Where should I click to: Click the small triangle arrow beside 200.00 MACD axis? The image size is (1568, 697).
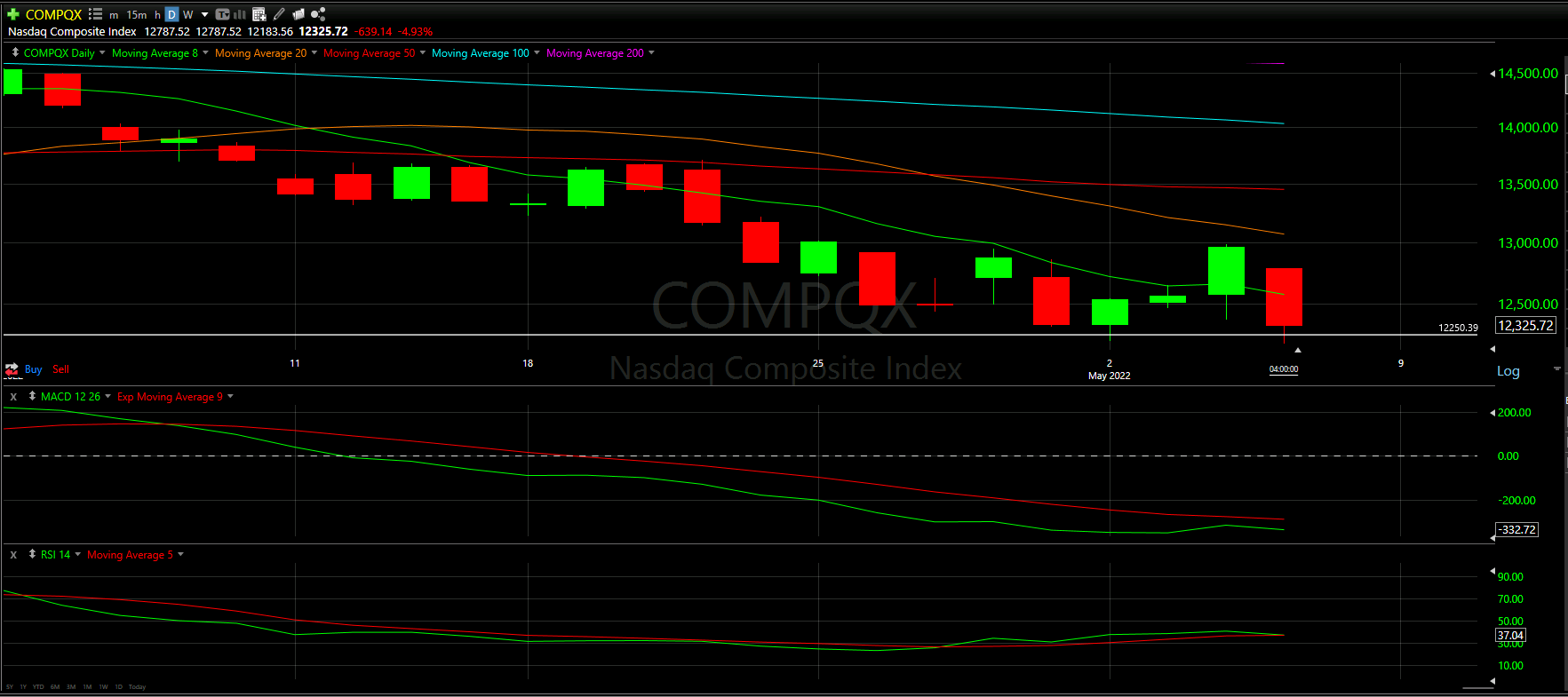(x=1492, y=413)
